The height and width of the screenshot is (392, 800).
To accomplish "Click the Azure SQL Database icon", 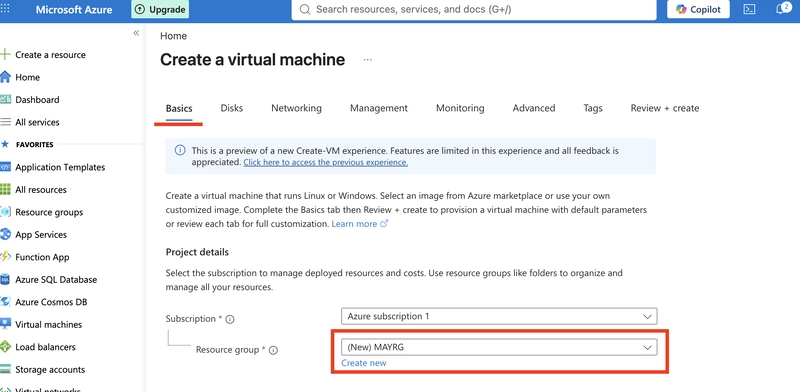I will tap(5, 279).
